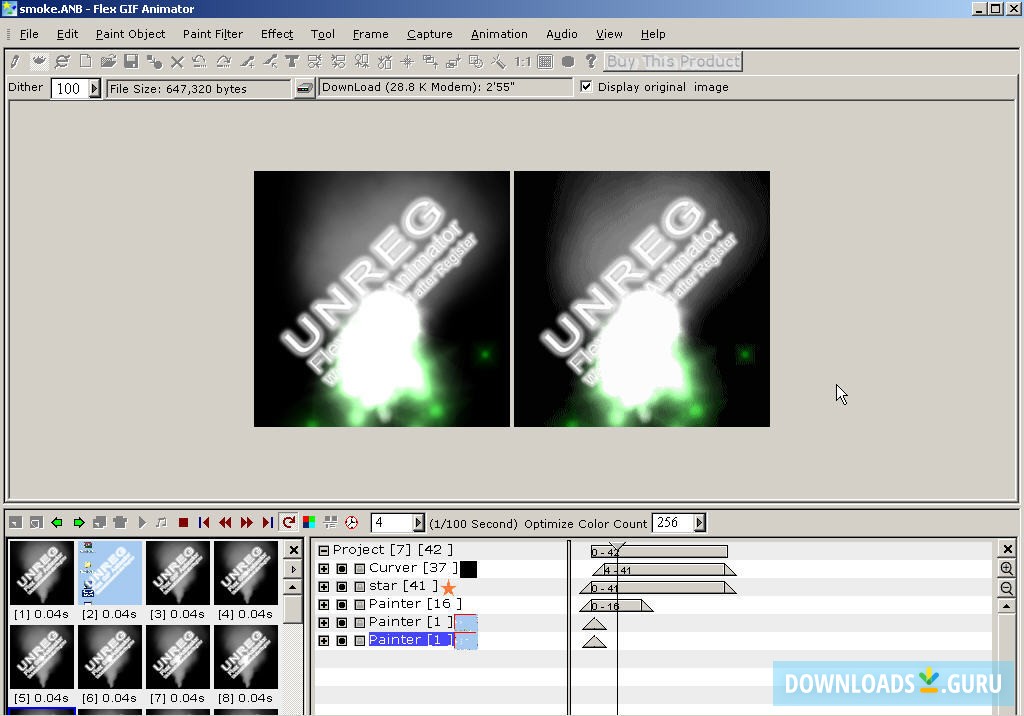Click the 0 - 16 Painter timeline bar
The width and height of the screenshot is (1024, 716).
coord(616,606)
